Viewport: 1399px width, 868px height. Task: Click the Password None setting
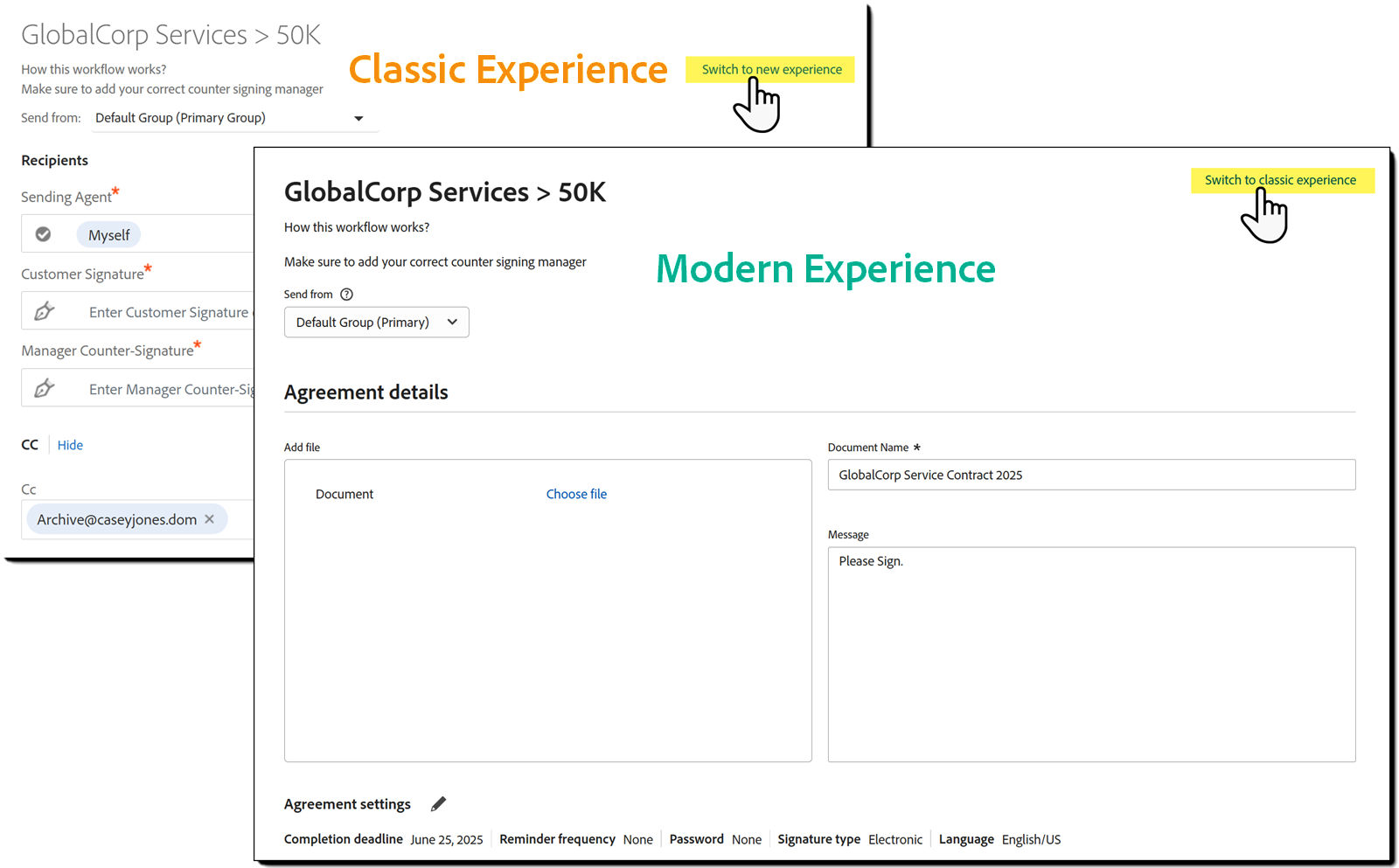tap(715, 839)
